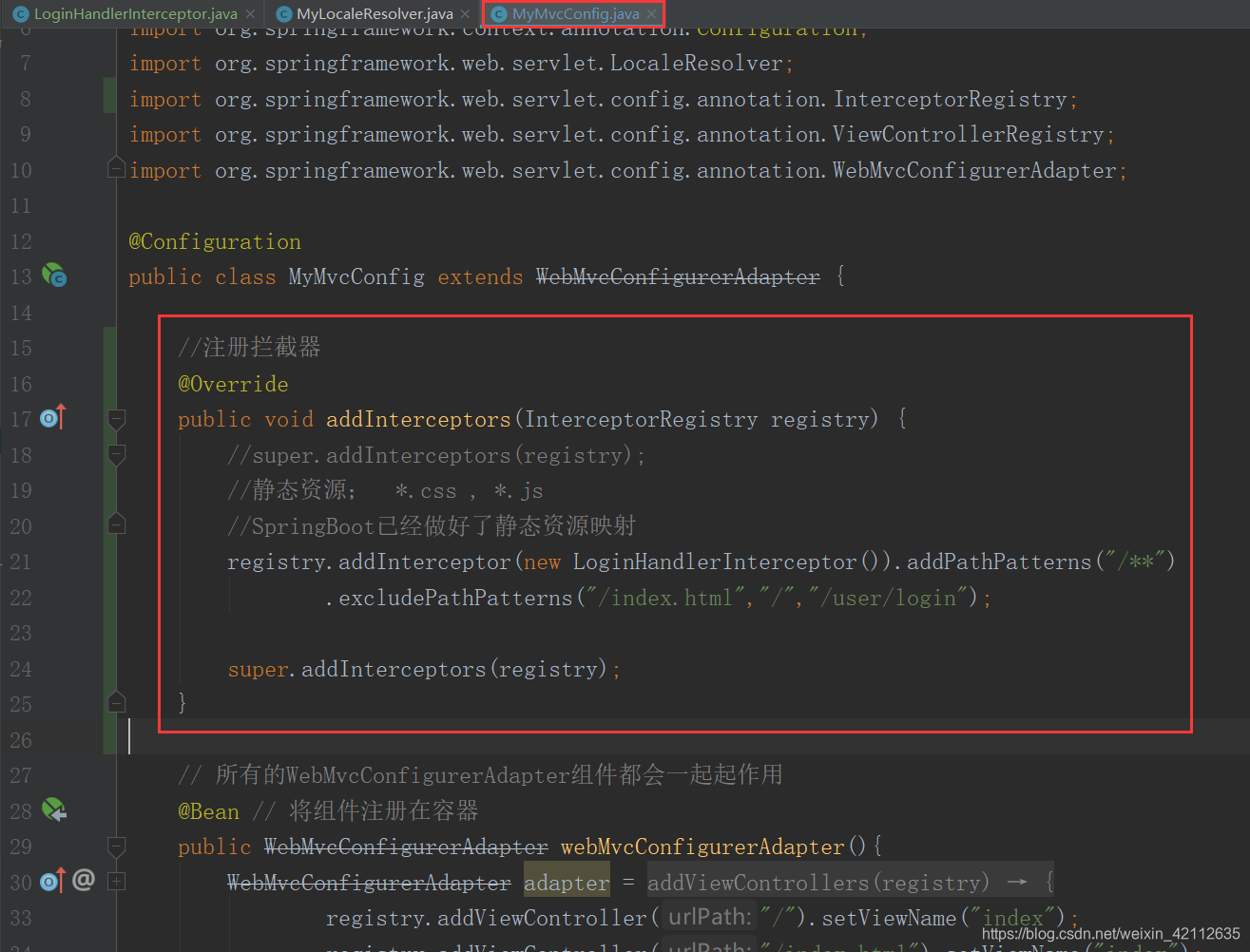This screenshot has height=952, width=1250.
Task: Click line number 21 in the gutter
Action: (x=21, y=562)
